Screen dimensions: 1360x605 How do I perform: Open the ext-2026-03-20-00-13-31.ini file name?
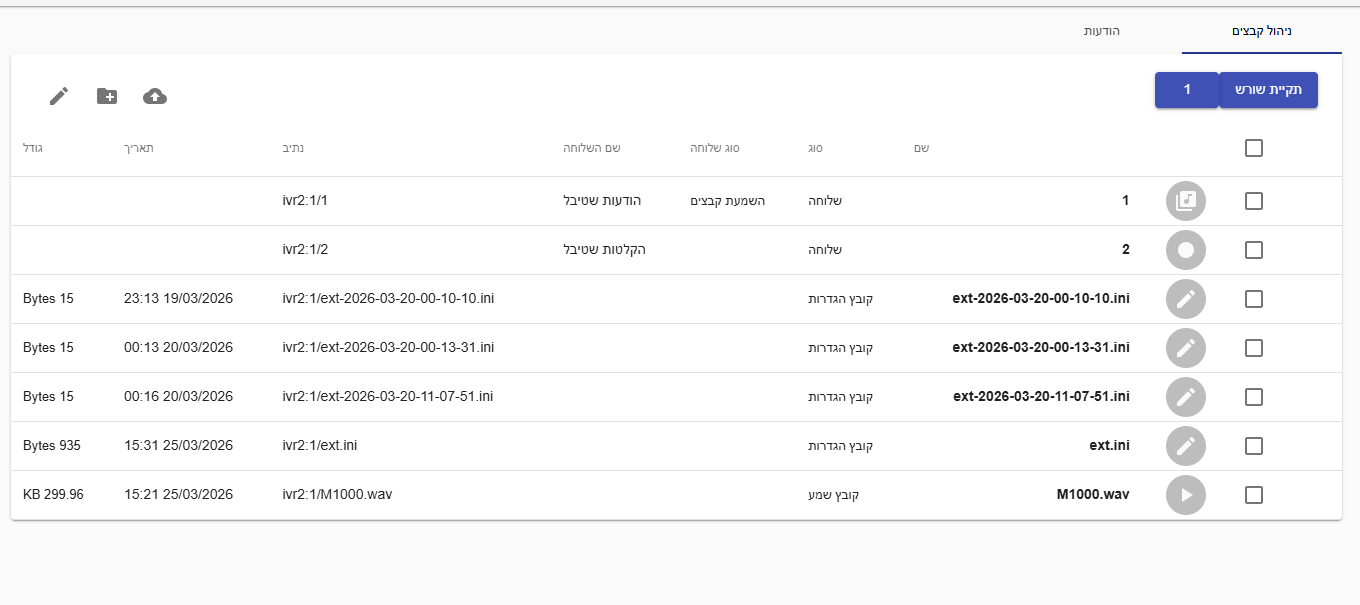coord(1041,348)
